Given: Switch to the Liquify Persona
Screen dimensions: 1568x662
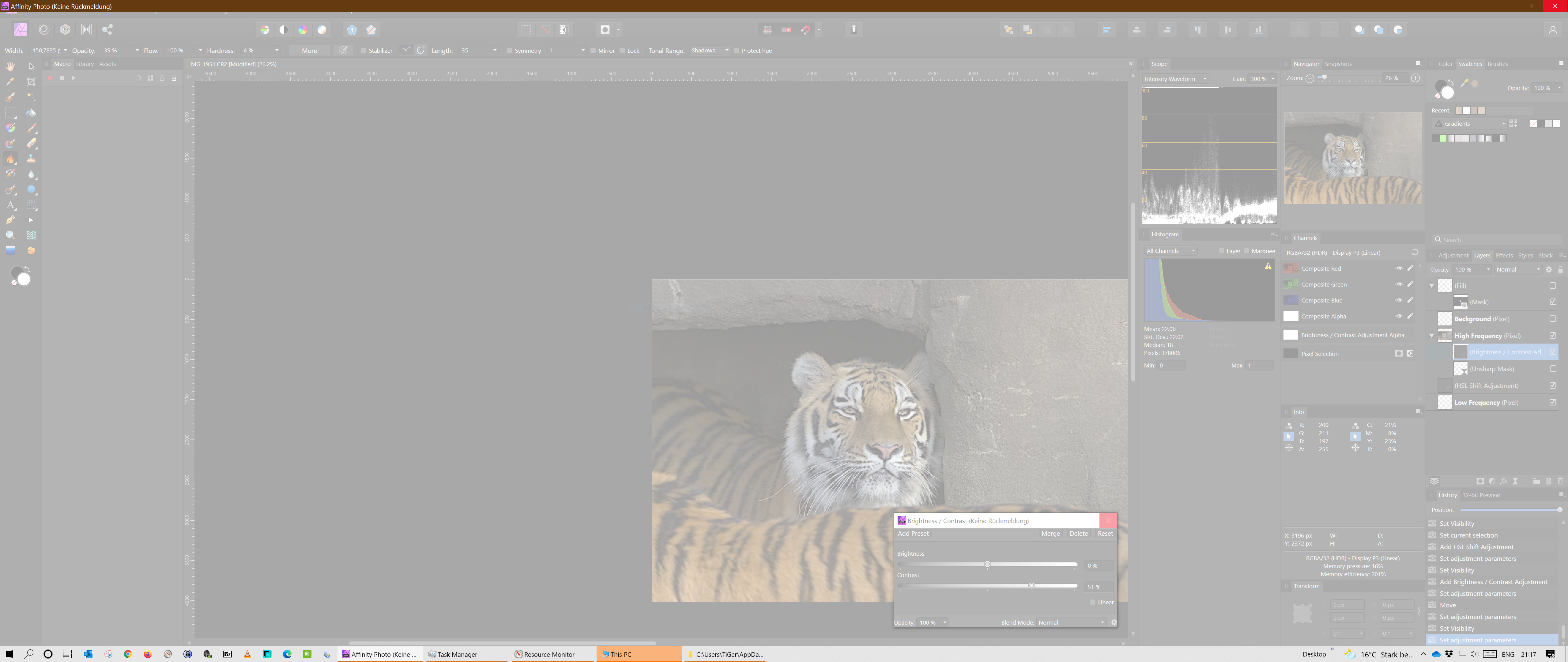Looking at the screenshot, I should (44, 29).
